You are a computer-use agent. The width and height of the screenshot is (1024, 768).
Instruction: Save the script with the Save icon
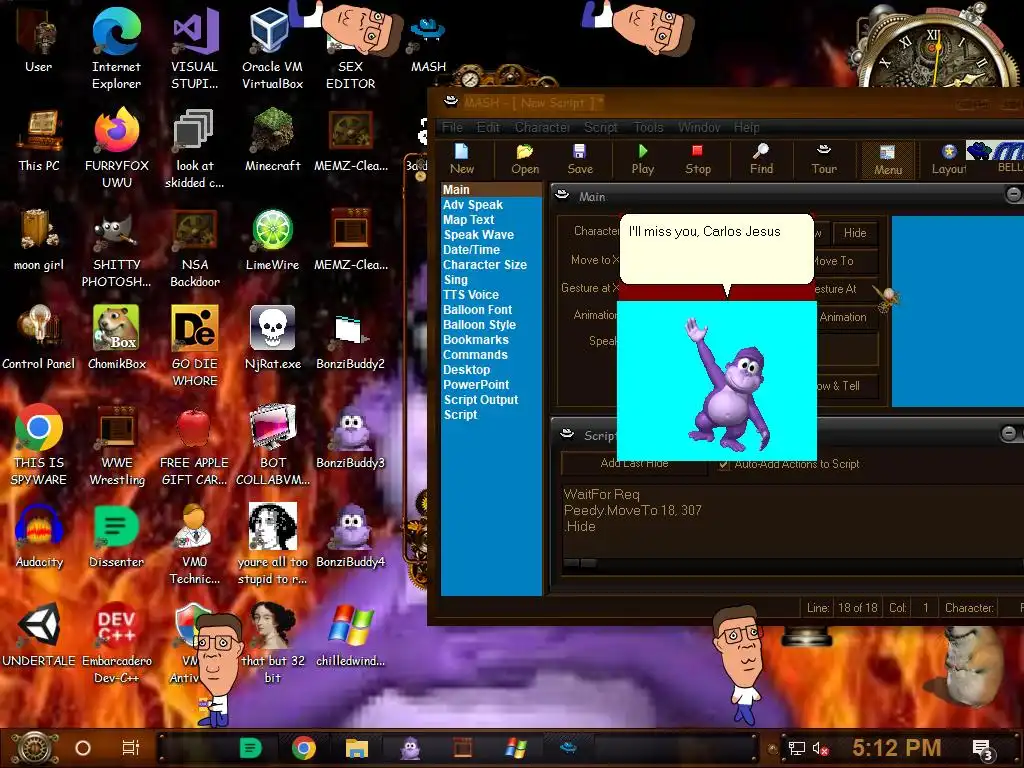click(x=580, y=159)
